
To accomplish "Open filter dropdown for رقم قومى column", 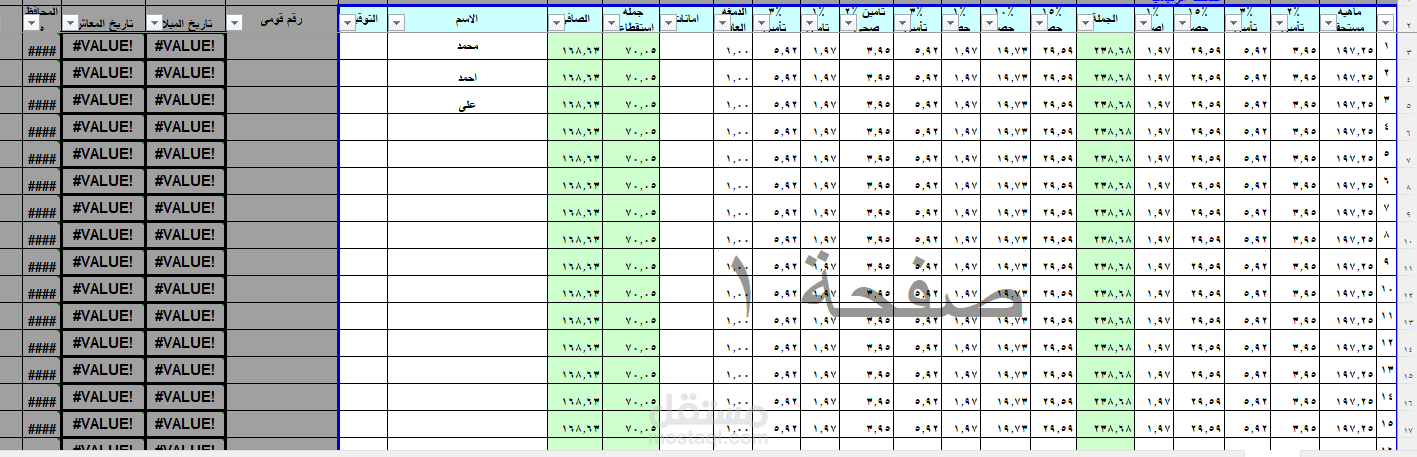I will (x=234, y=23).
